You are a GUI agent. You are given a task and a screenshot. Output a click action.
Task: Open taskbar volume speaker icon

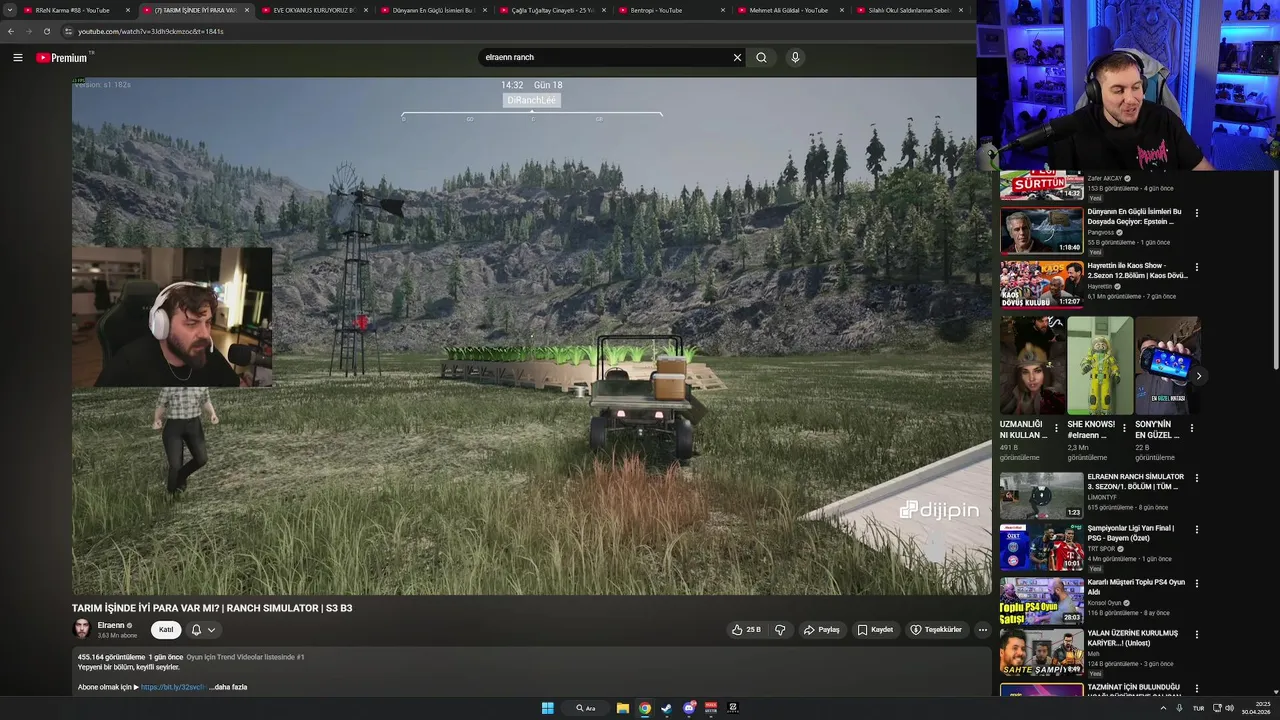(1230, 708)
